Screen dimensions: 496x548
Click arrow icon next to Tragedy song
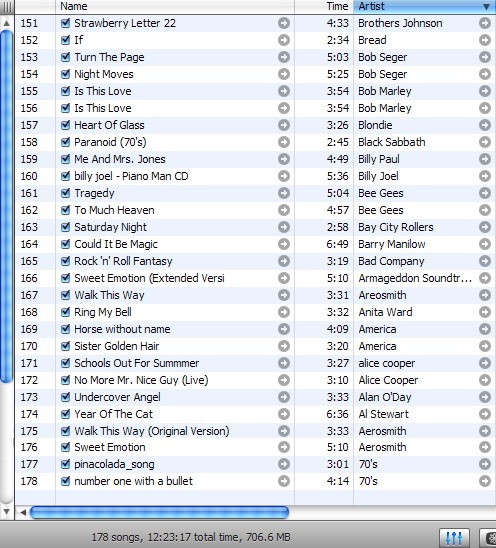coord(284,193)
